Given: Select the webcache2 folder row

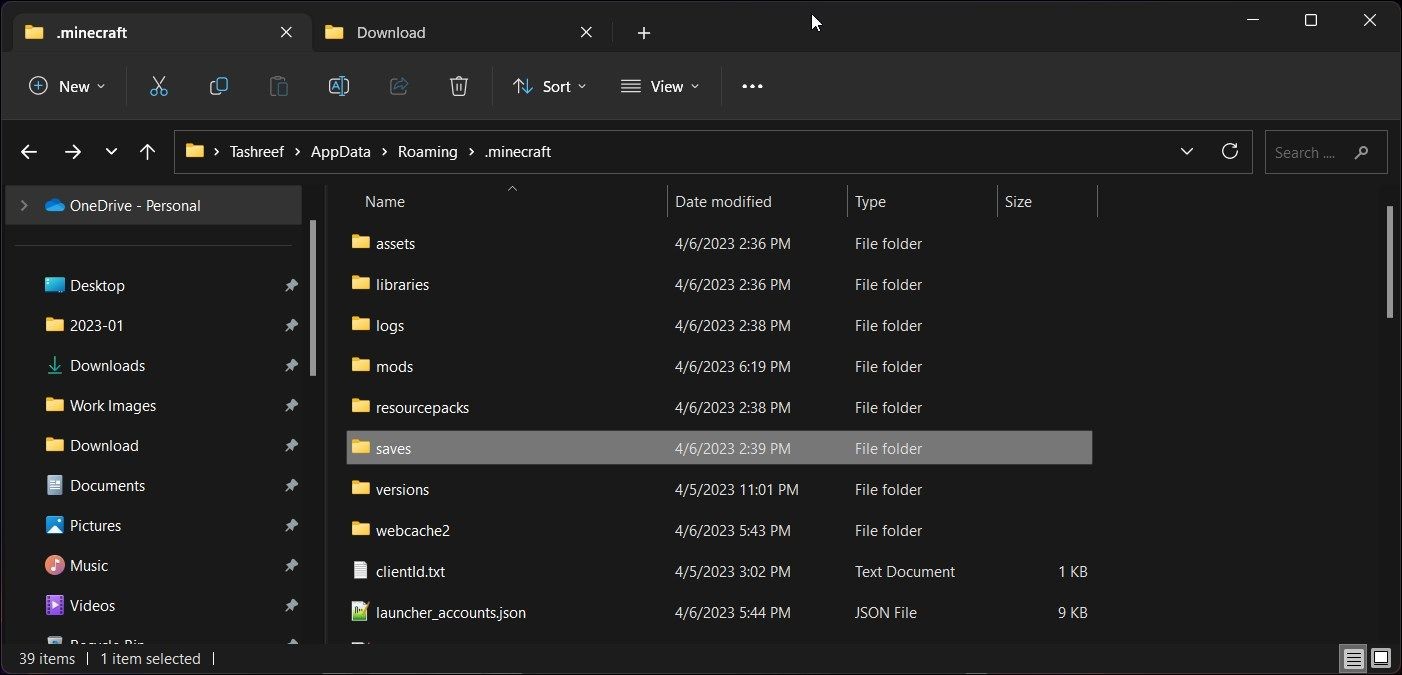Looking at the screenshot, I should coord(719,530).
